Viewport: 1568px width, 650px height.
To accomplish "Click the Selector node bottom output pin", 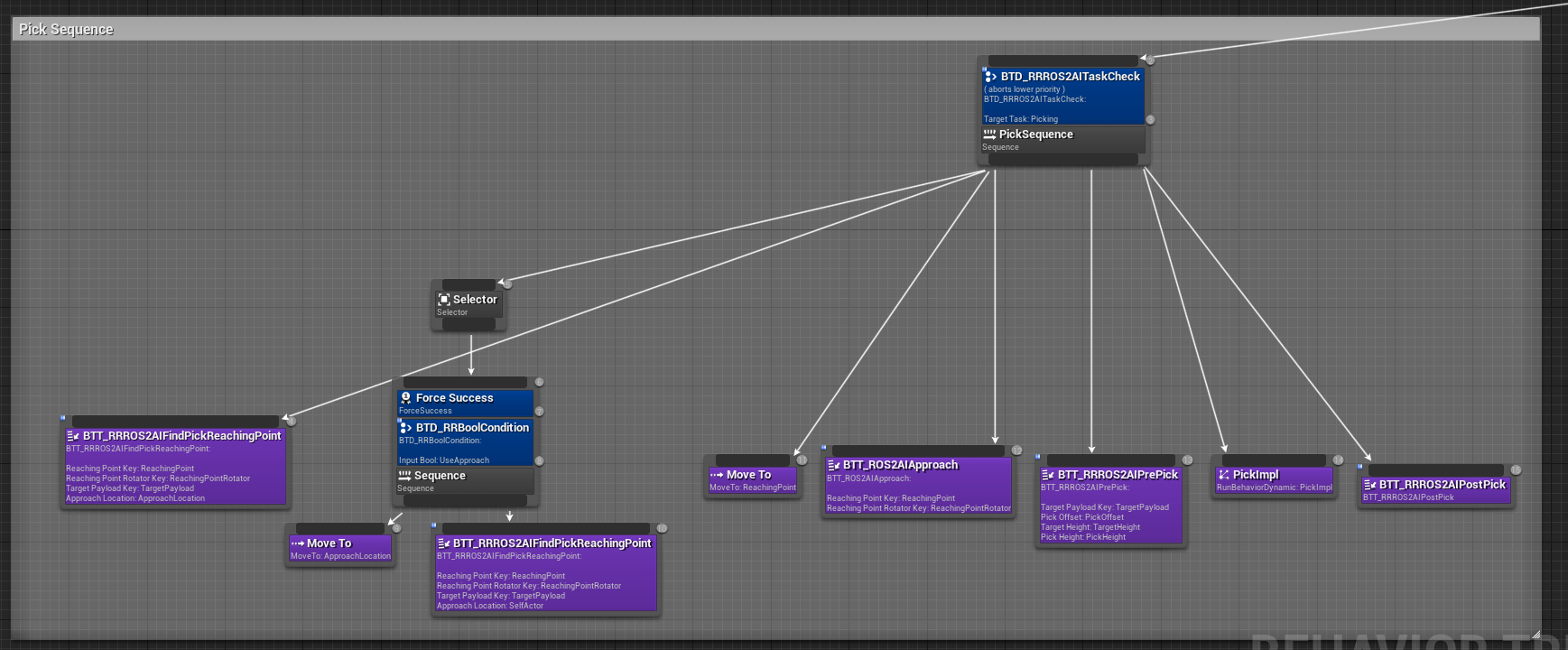I will 469,324.
